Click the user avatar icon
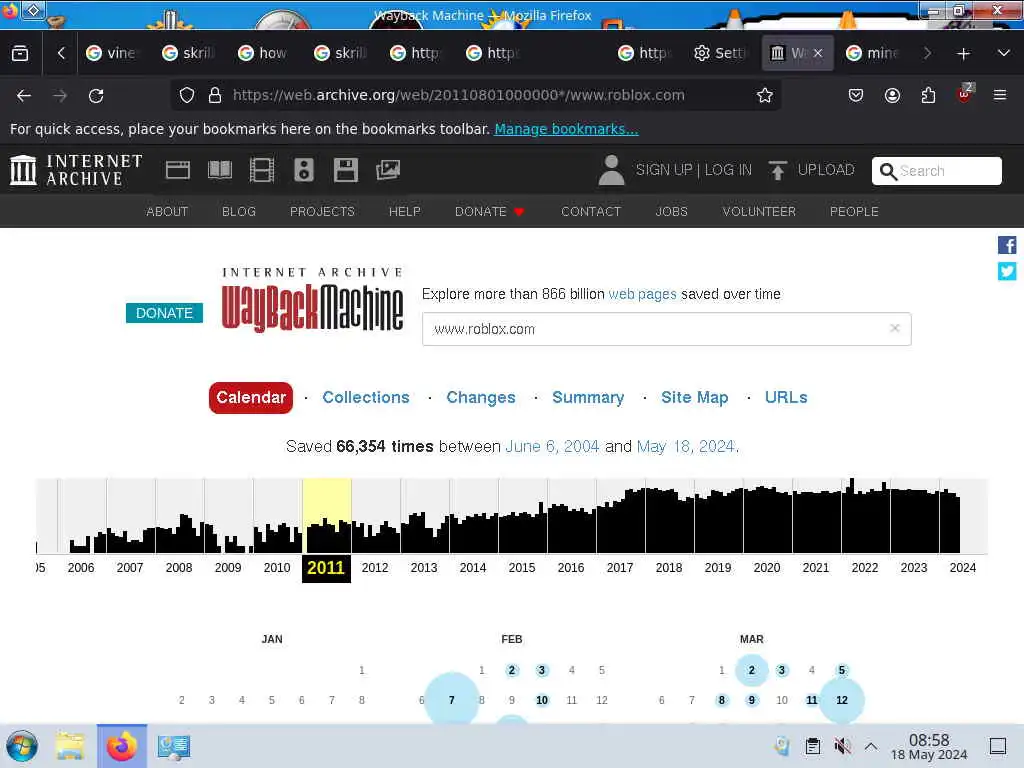Image resolution: width=1024 pixels, height=768 pixels. (x=611, y=170)
